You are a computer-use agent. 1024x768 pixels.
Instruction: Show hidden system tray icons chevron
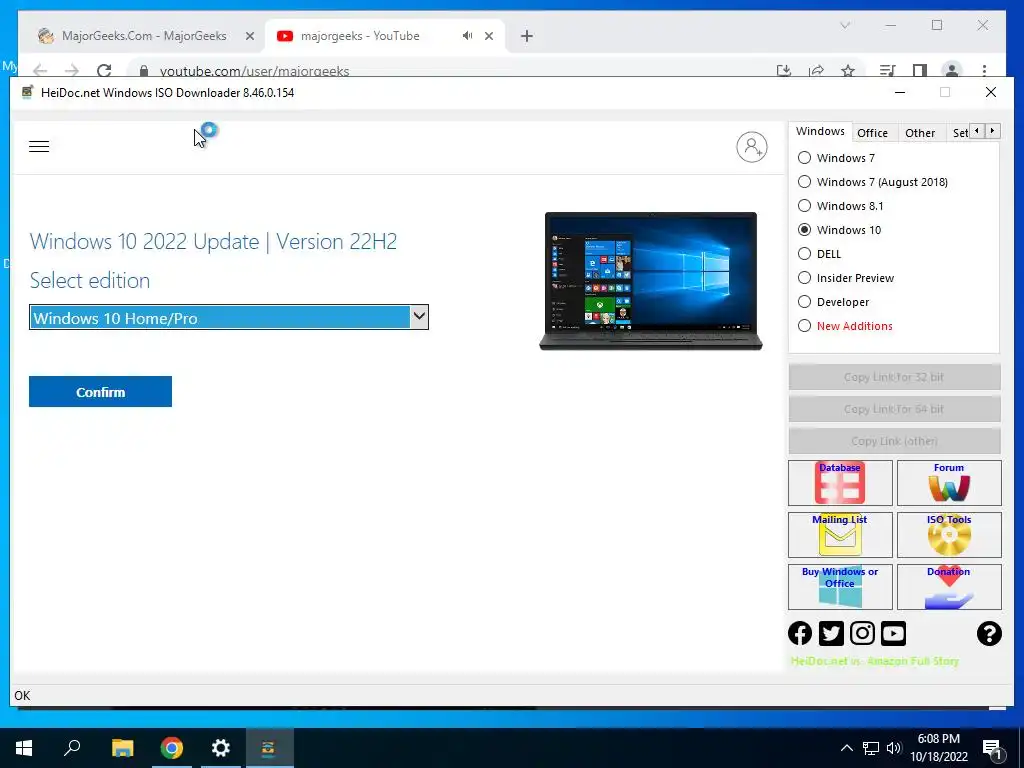point(846,748)
